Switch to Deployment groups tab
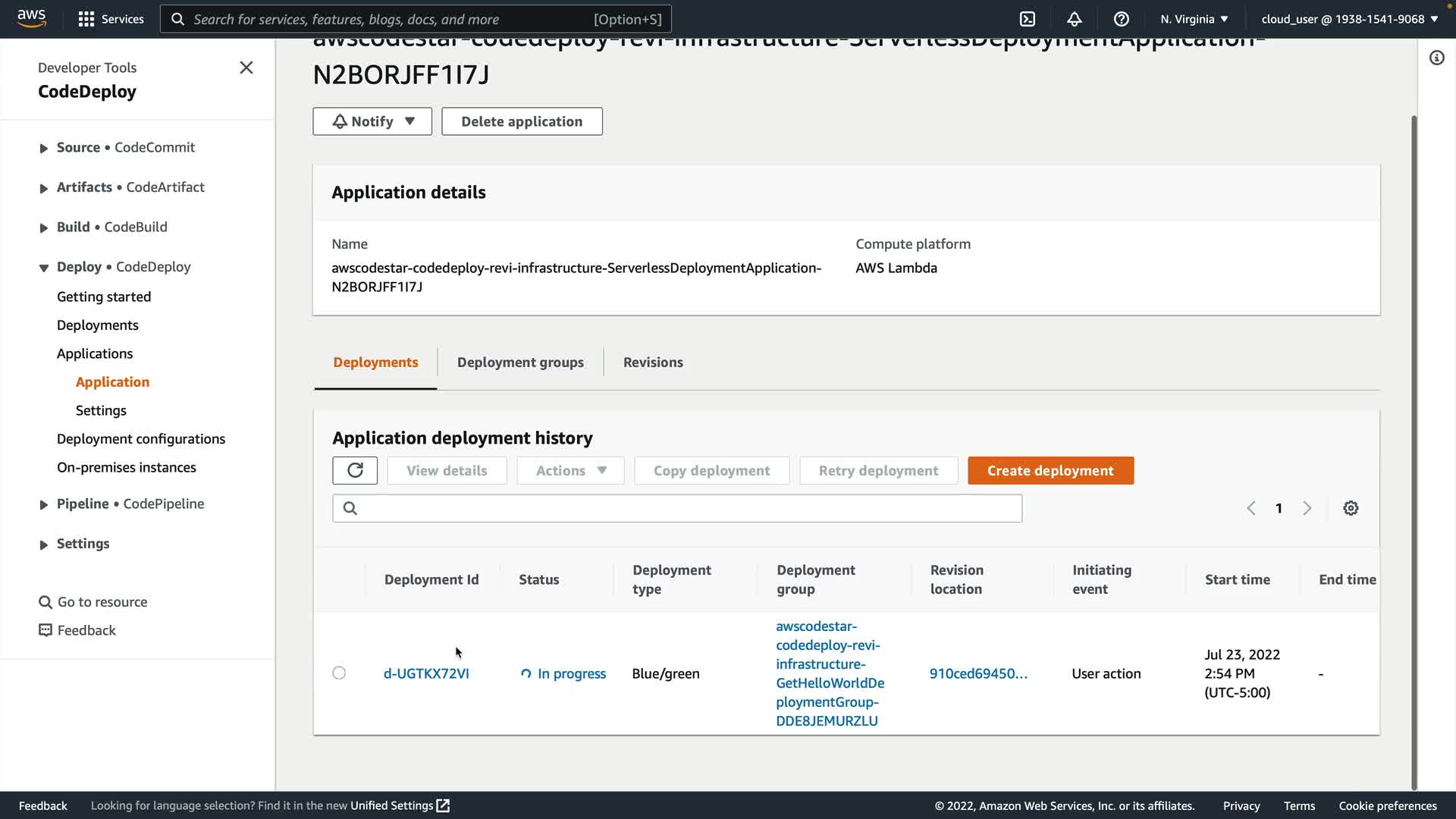The height and width of the screenshot is (819, 1456). (x=520, y=362)
